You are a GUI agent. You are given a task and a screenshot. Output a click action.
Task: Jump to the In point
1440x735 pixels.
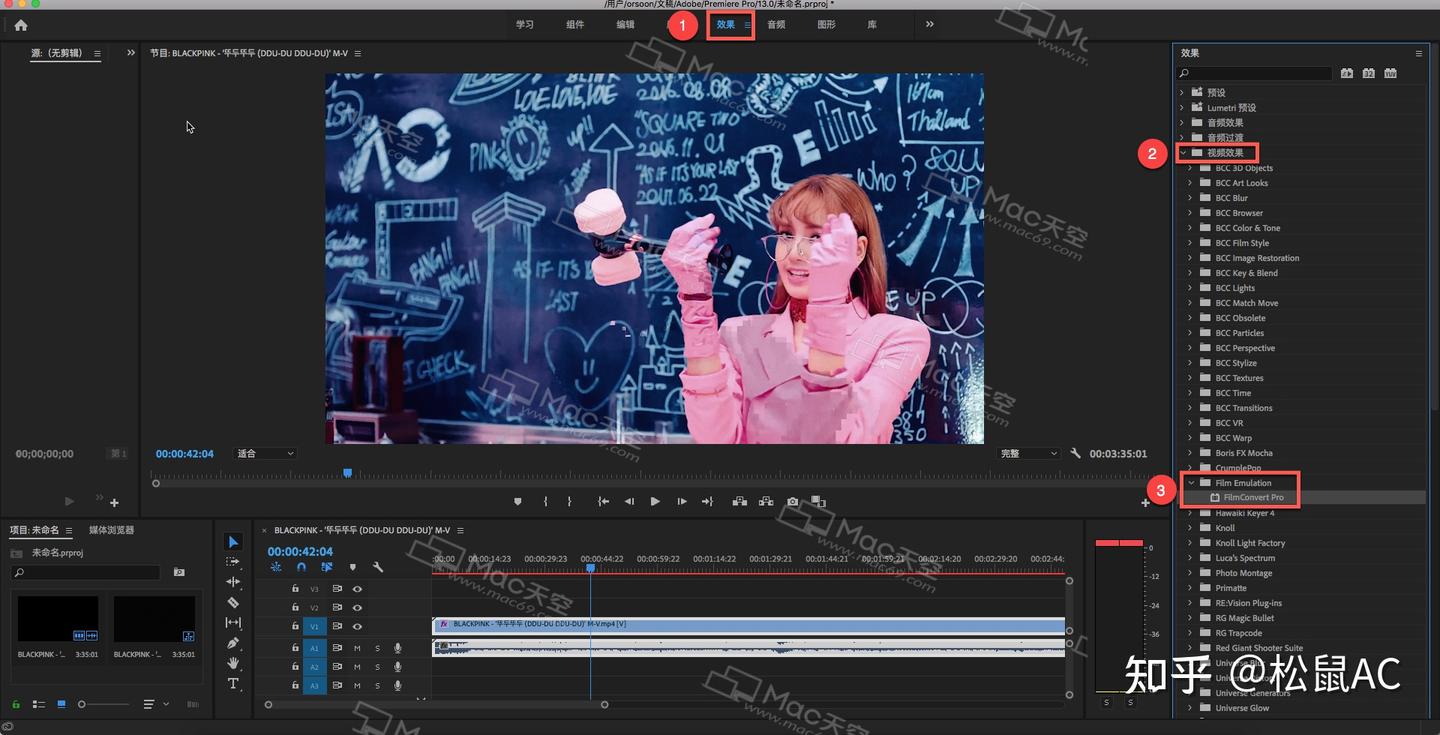click(603, 501)
